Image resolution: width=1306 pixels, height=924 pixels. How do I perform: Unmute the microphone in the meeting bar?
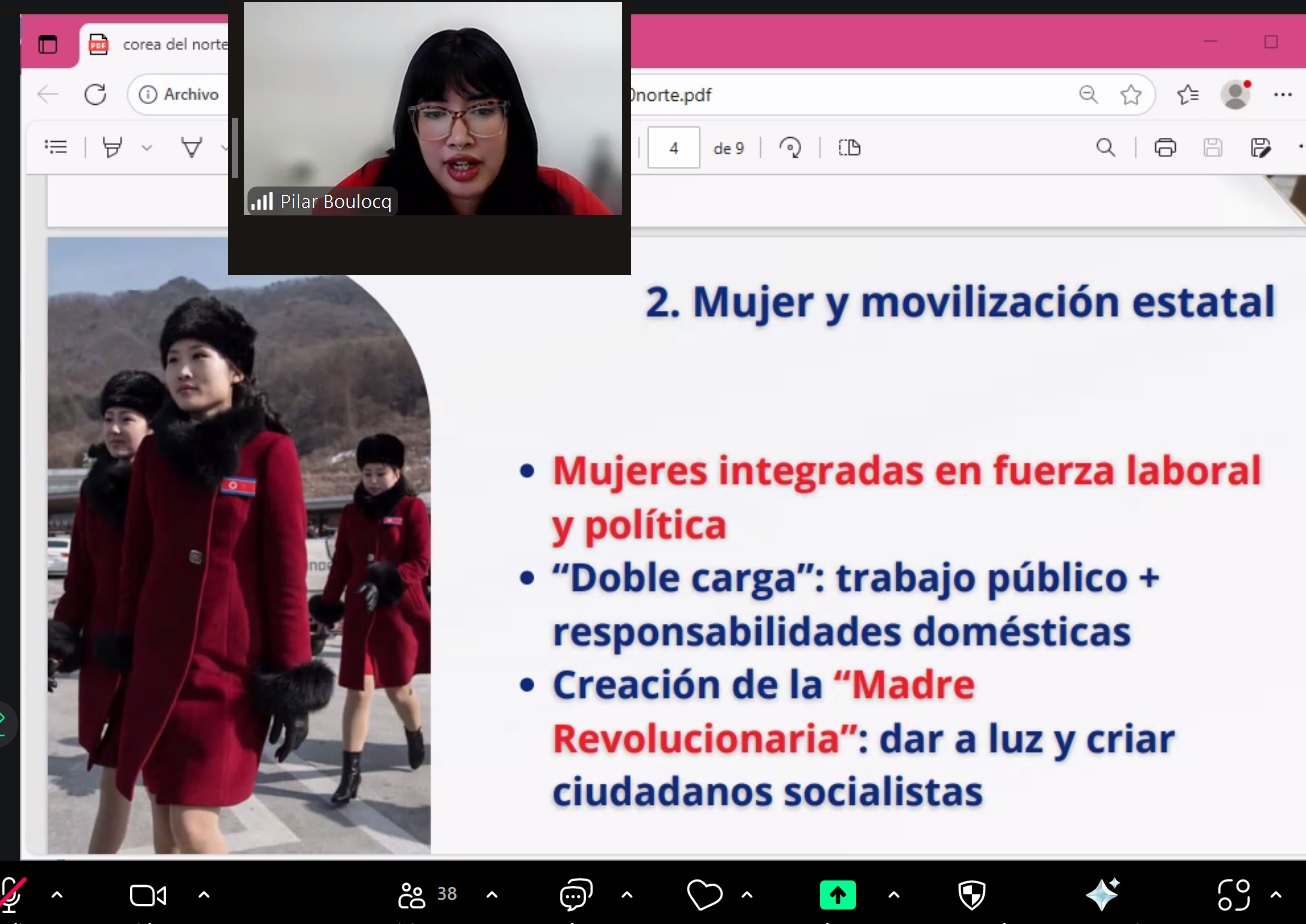click(x=12, y=894)
